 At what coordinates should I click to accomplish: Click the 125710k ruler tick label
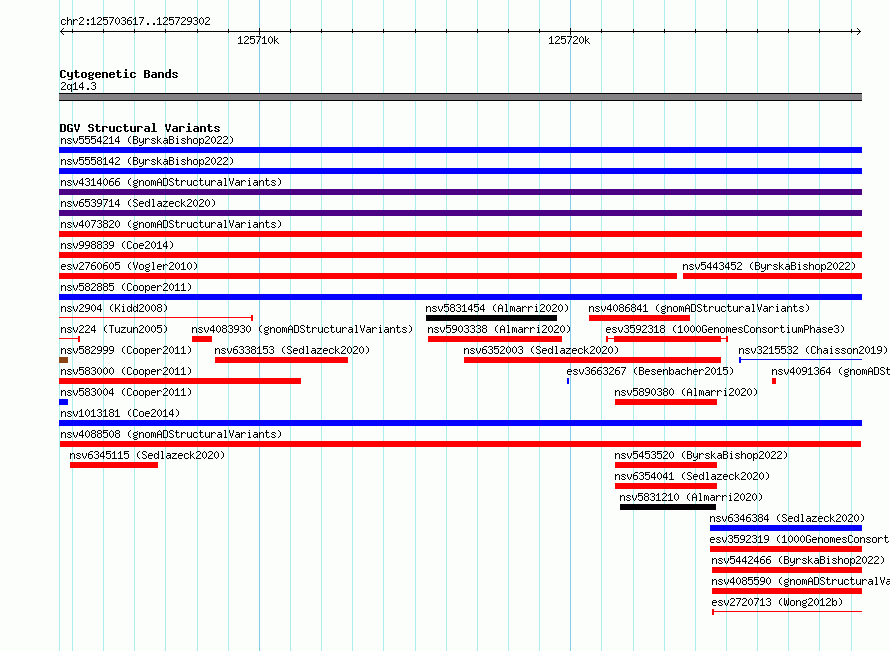pos(258,40)
